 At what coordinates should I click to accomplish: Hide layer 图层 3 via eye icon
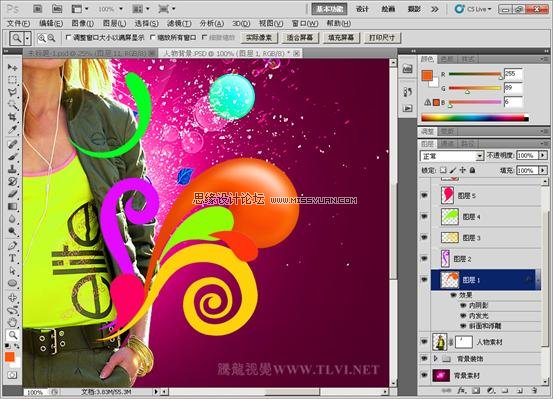coord(424,237)
